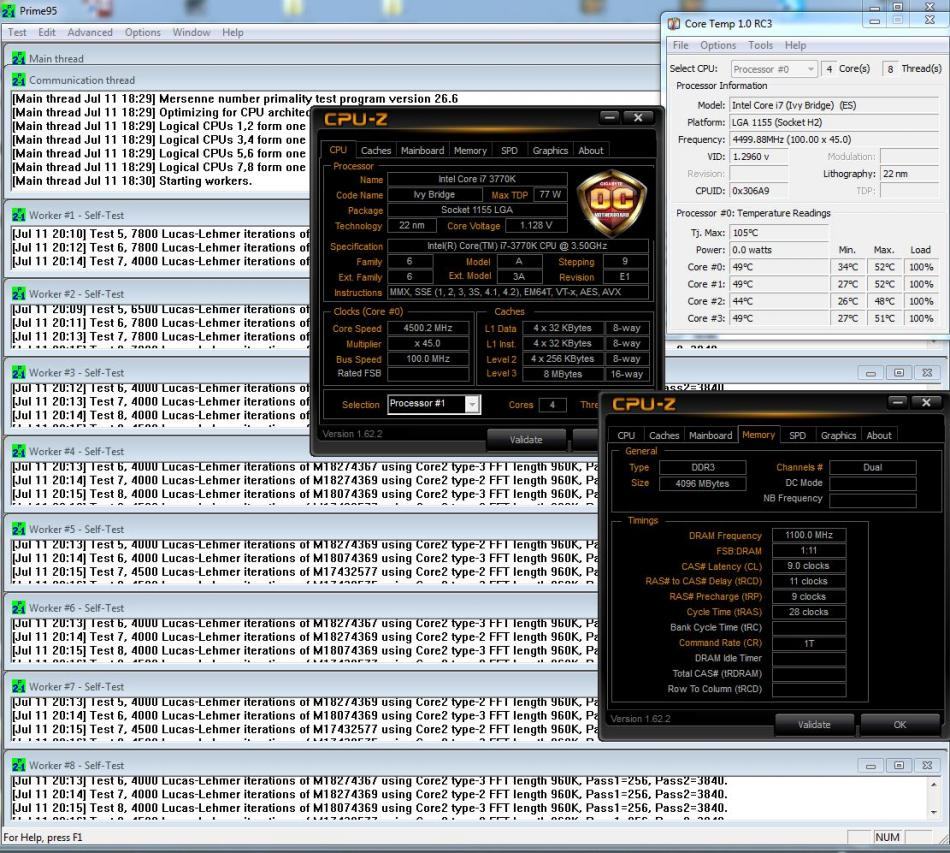This screenshot has width=950, height=853.
Task: Expand the Select CPU Processor #0 dropdown
Action: point(811,69)
